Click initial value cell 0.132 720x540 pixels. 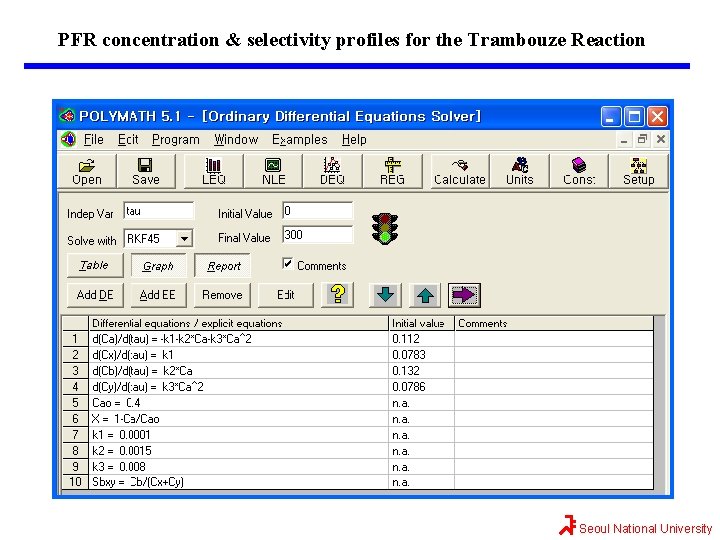pos(422,371)
